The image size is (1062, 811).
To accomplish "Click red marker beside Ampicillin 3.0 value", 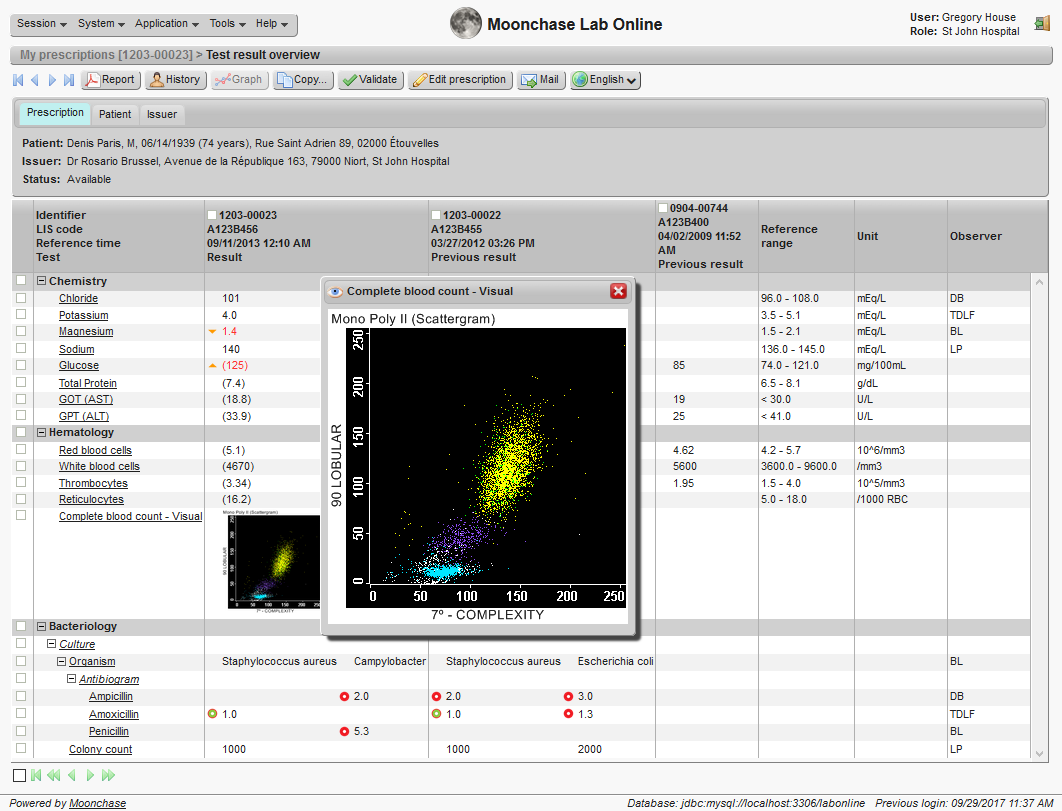I will 568,696.
